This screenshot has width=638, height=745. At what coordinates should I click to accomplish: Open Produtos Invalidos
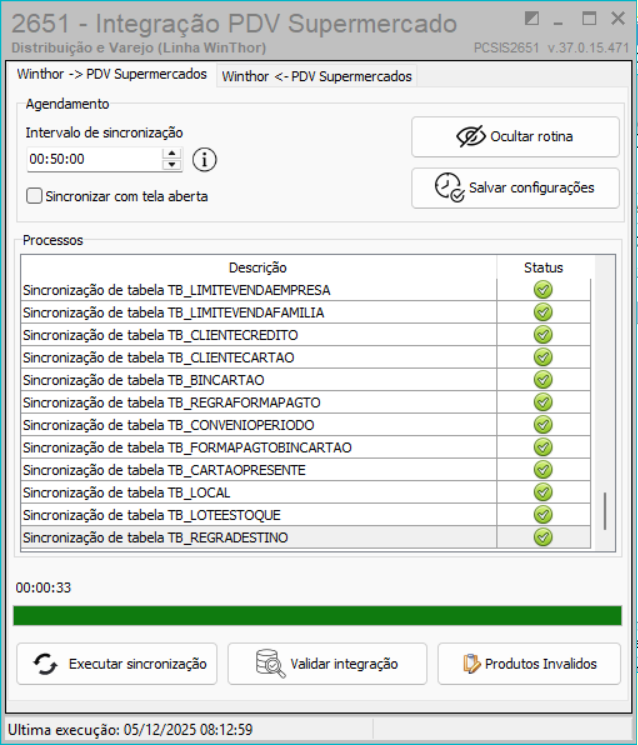tap(529, 664)
